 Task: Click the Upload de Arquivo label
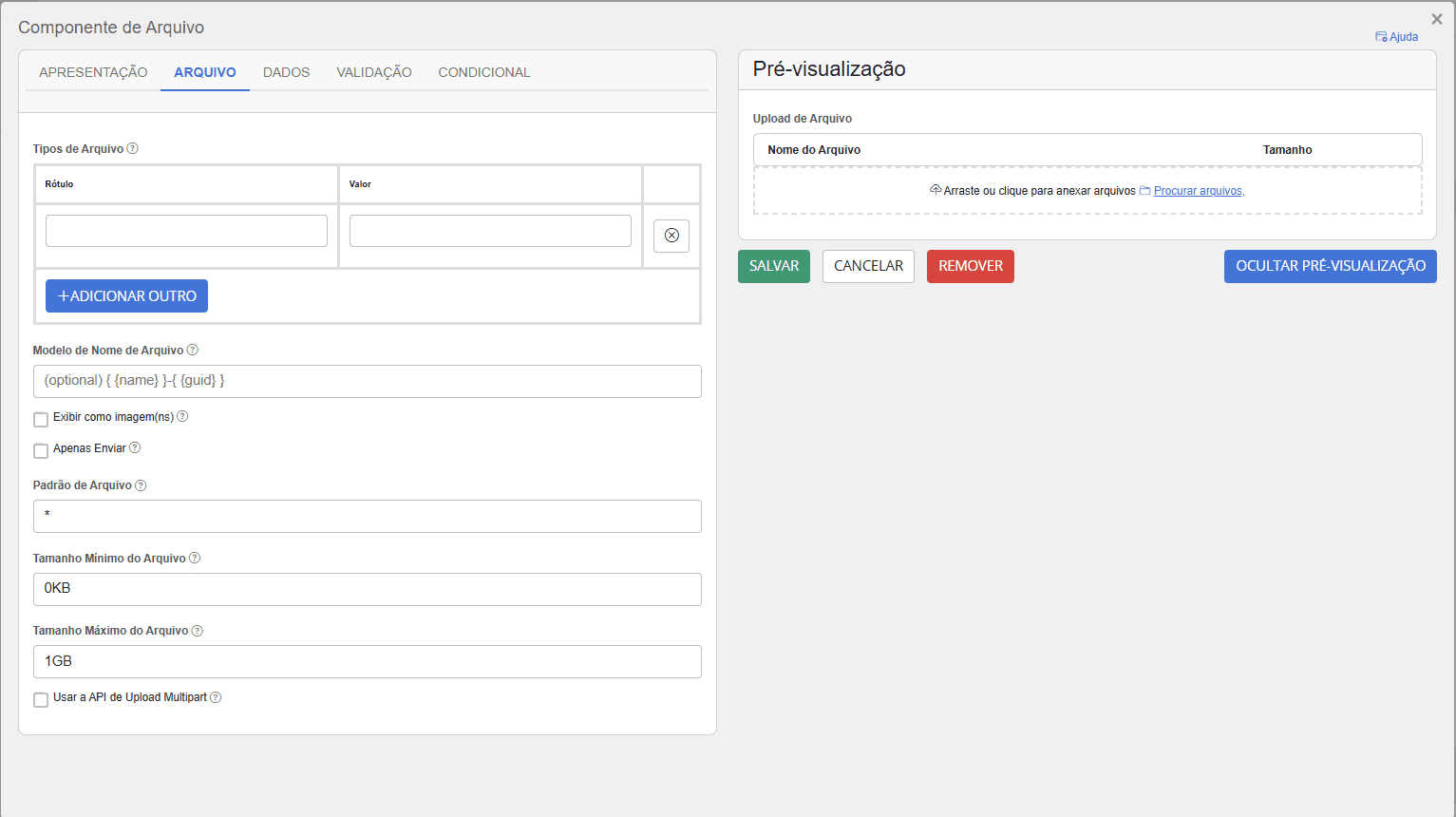point(803,119)
